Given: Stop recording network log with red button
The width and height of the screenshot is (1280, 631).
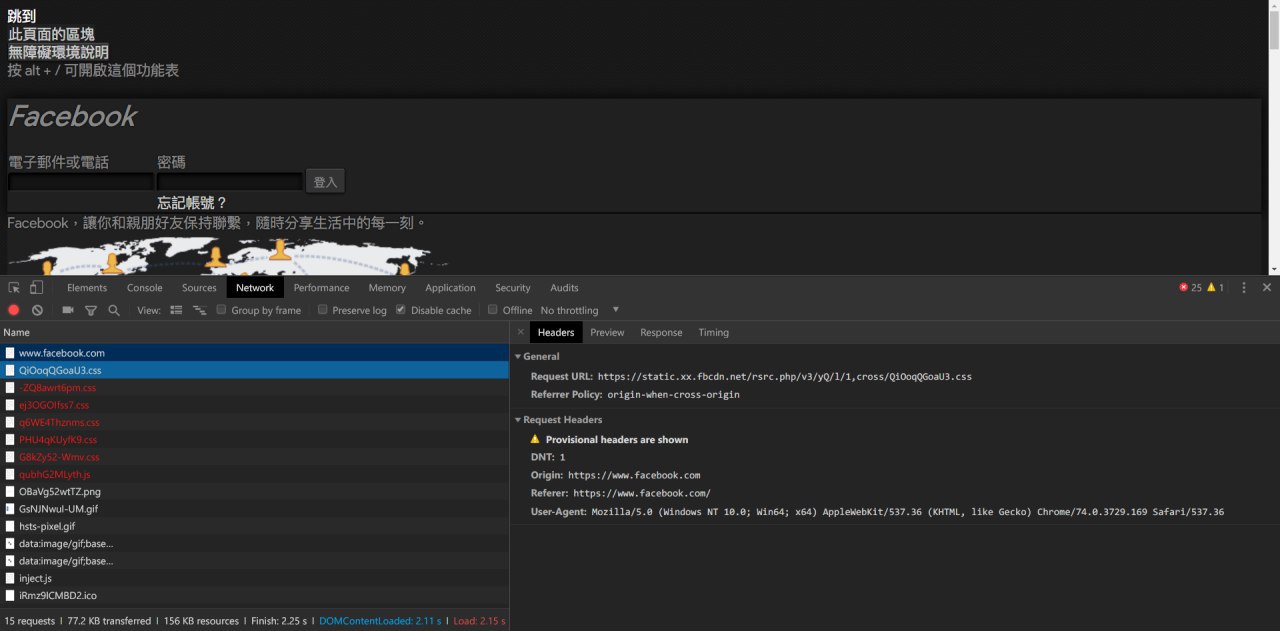Looking at the screenshot, I should coord(14,310).
